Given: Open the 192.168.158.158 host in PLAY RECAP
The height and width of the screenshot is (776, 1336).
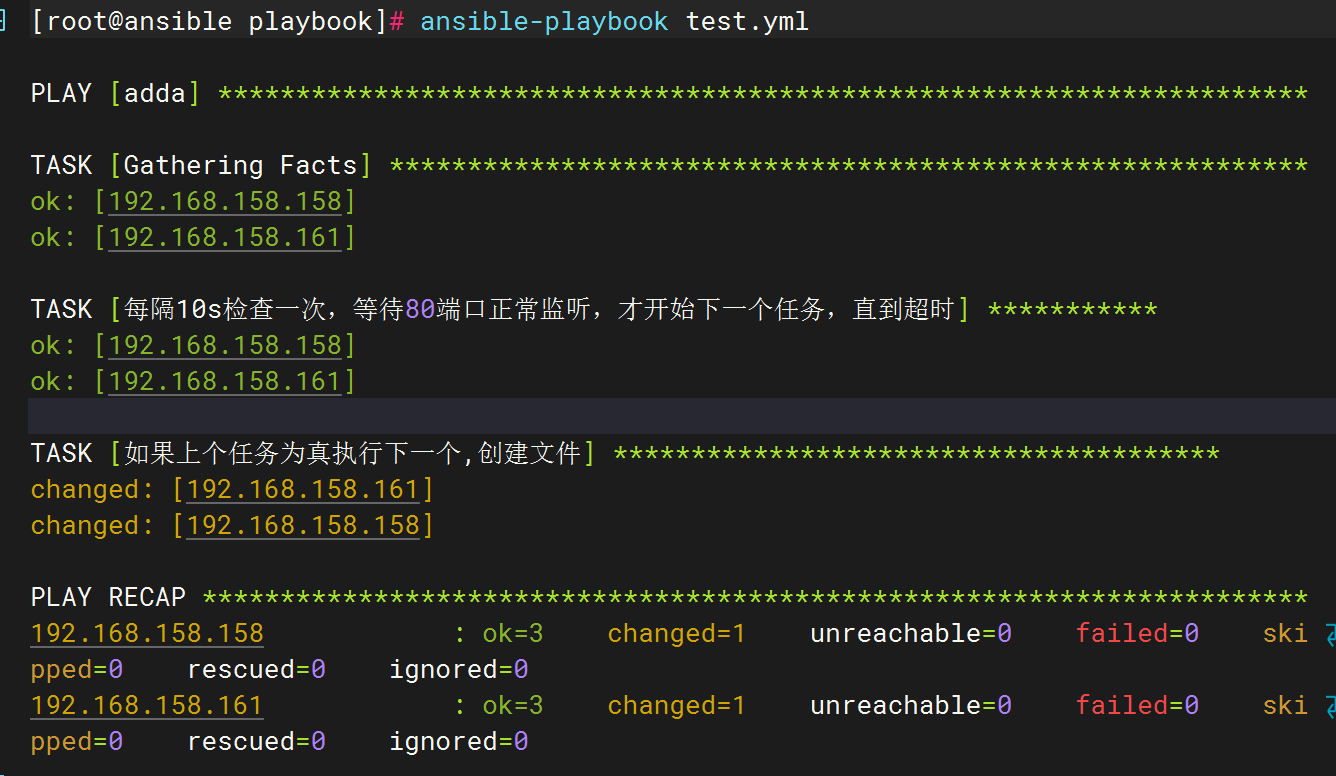Looking at the screenshot, I should (x=147, y=634).
